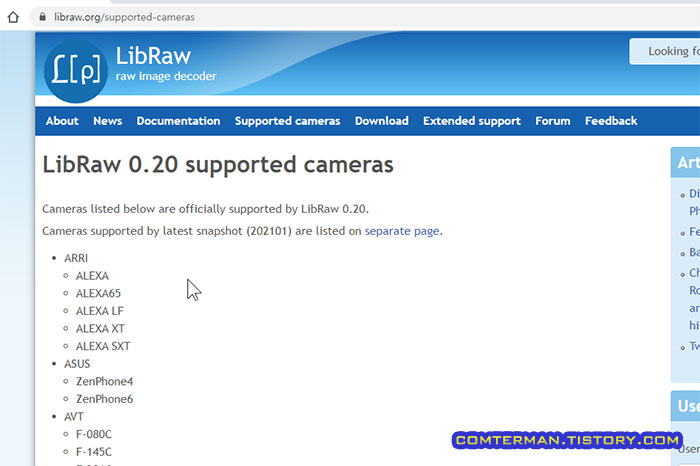700x466 pixels.
Task: Click the 'ASUS' list entry
Action: [77, 364]
